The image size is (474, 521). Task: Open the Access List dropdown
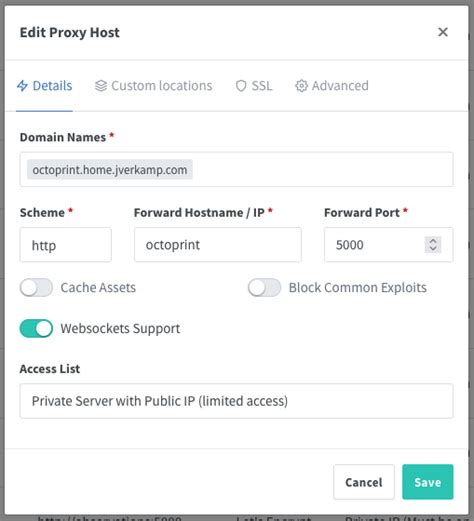(x=236, y=401)
